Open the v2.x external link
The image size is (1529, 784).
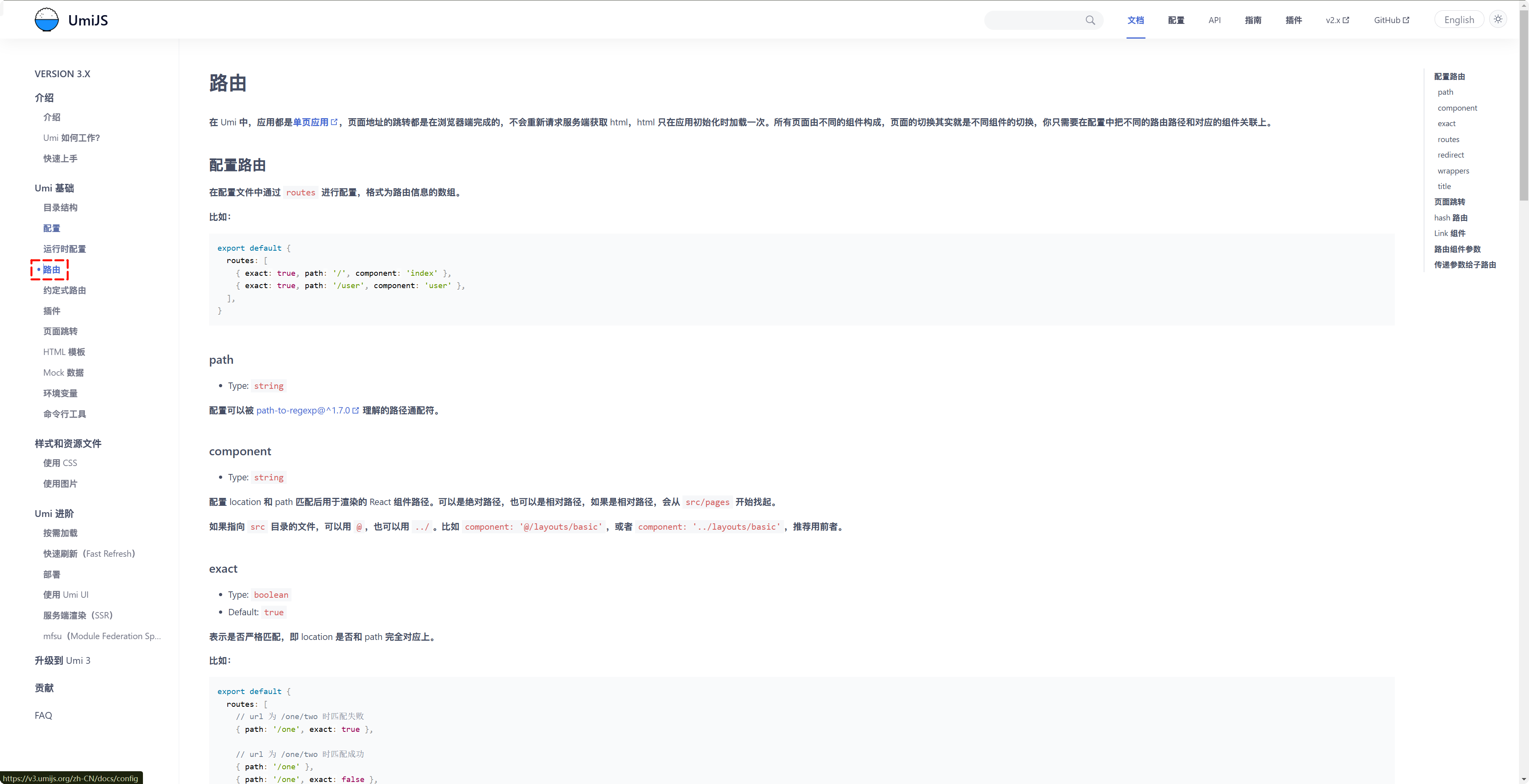tap(1337, 20)
